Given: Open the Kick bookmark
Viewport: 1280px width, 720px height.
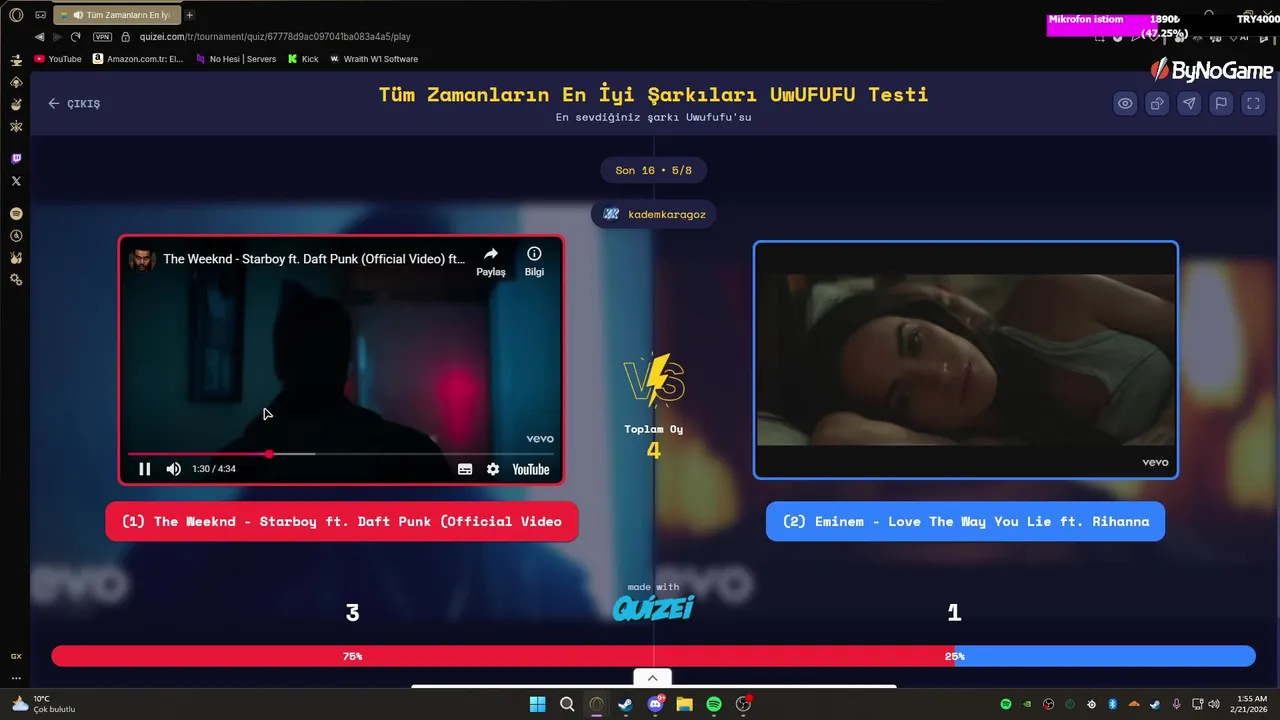Looking at the screenshot, I should (x=303, y=59).
